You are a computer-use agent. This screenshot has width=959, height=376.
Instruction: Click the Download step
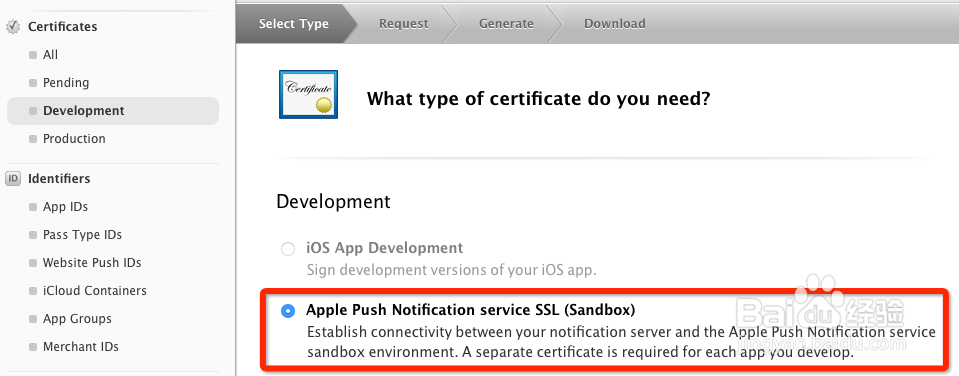pos(615,24)
